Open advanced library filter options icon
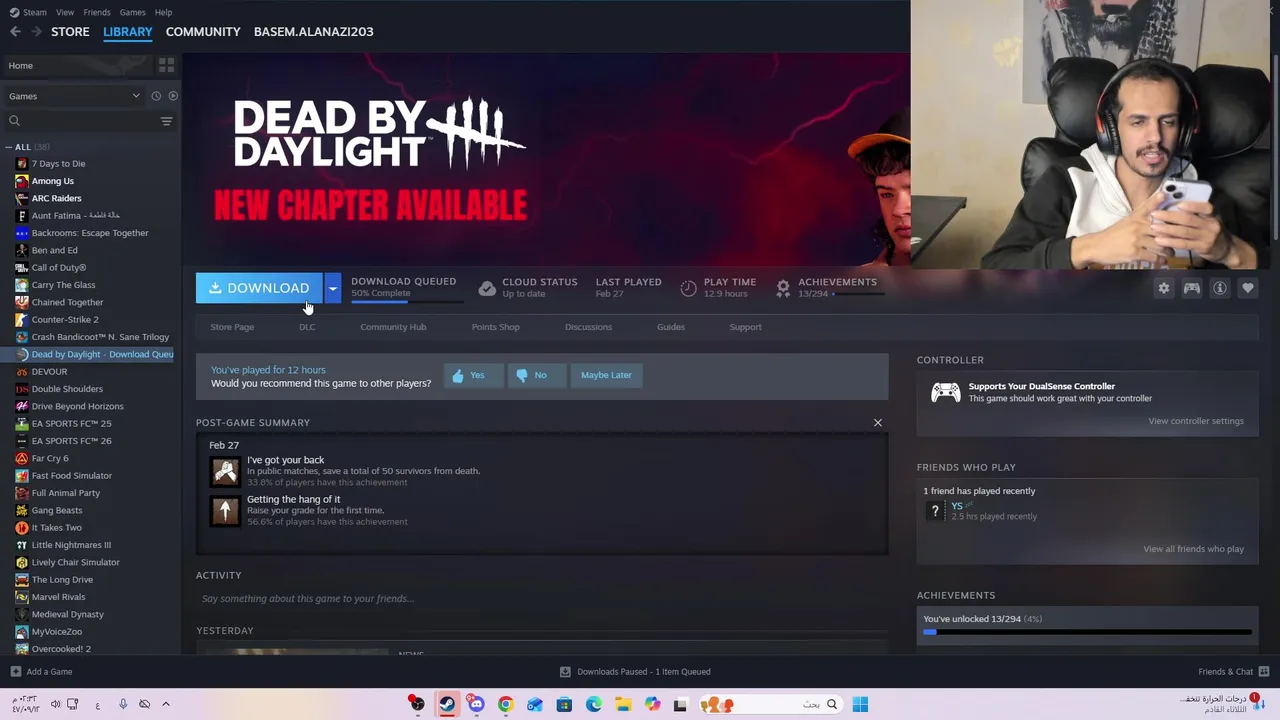This screenshot has height=720, width=1280. (166, 121)
